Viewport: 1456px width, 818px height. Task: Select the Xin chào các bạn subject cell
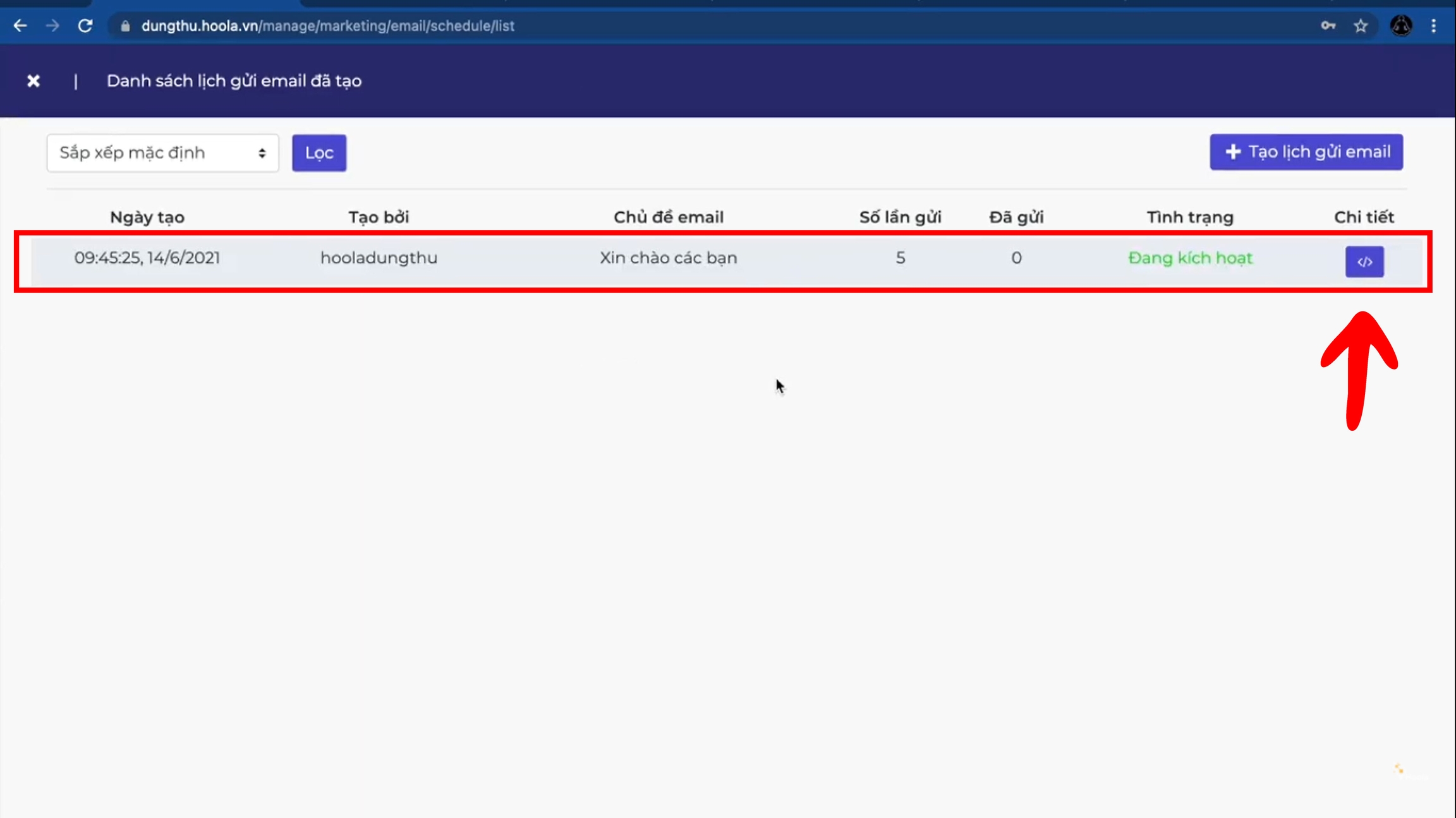[668, 258]
